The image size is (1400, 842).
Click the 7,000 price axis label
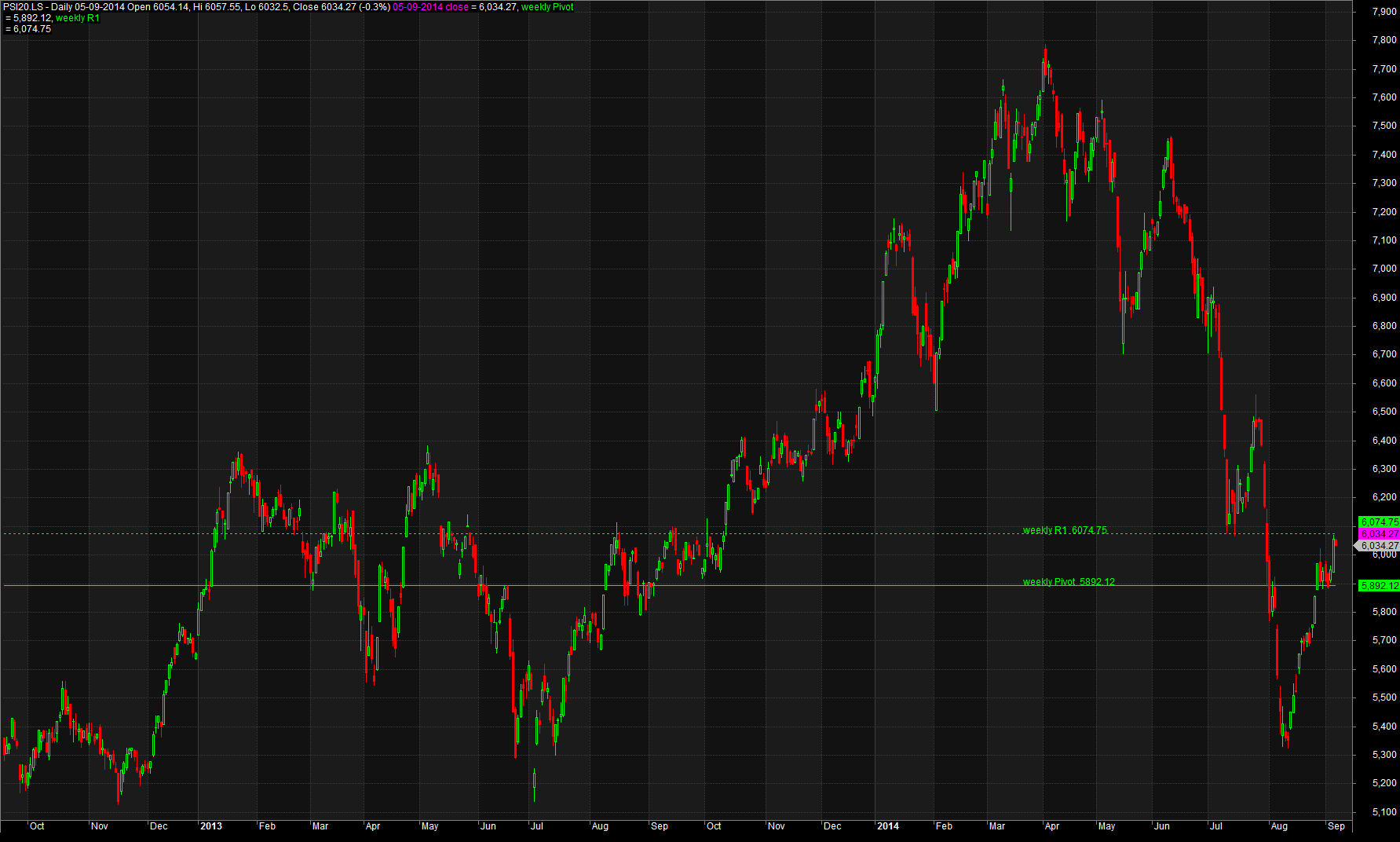pos(1384,269)
